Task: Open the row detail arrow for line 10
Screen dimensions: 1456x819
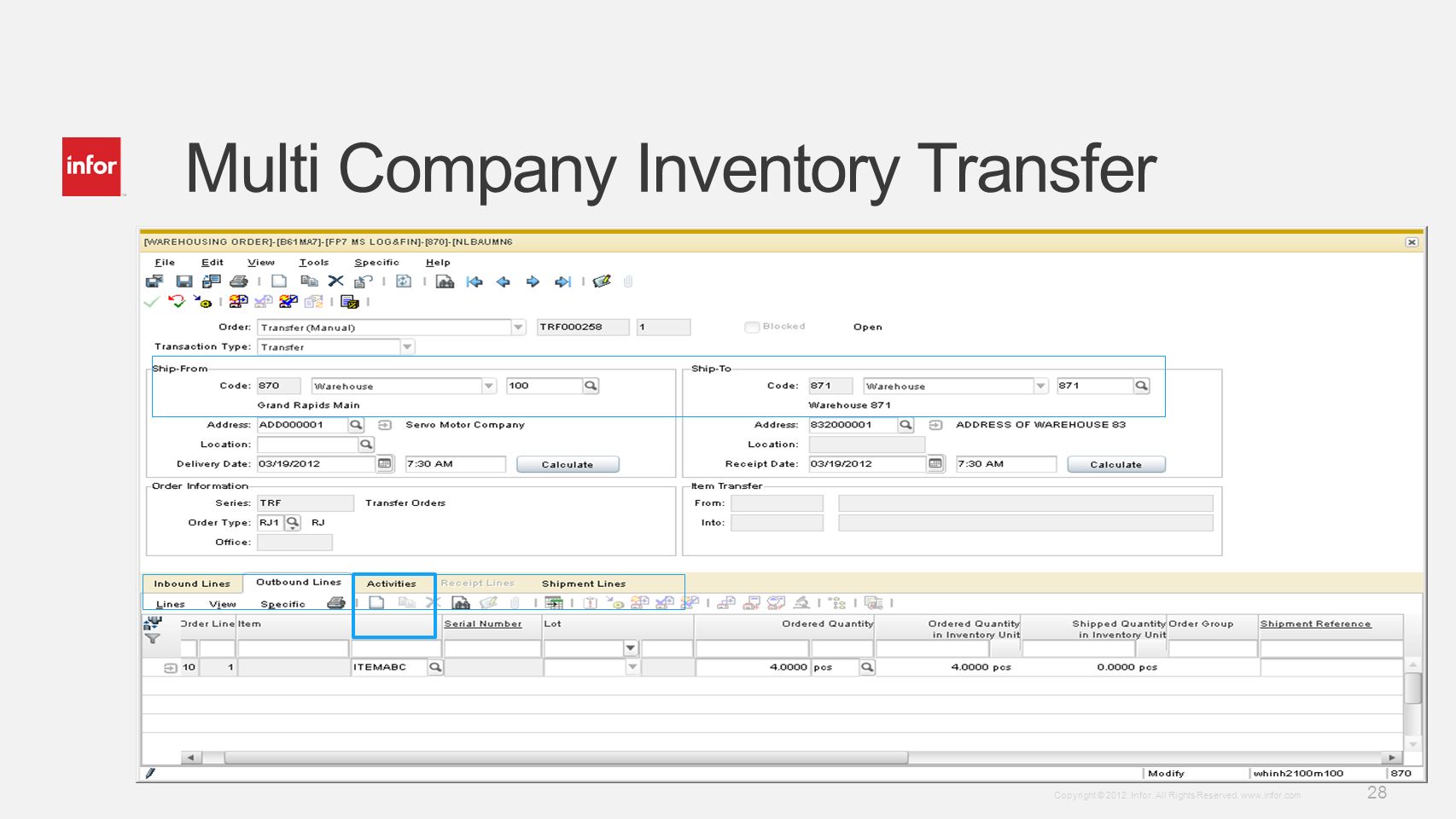Action: pyautogui.click(x=170, y=668)
